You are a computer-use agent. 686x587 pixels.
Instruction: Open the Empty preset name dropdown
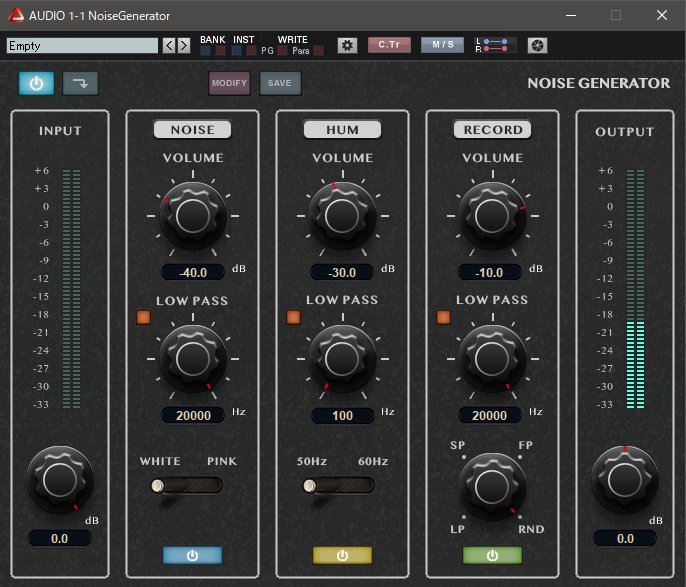82,45
